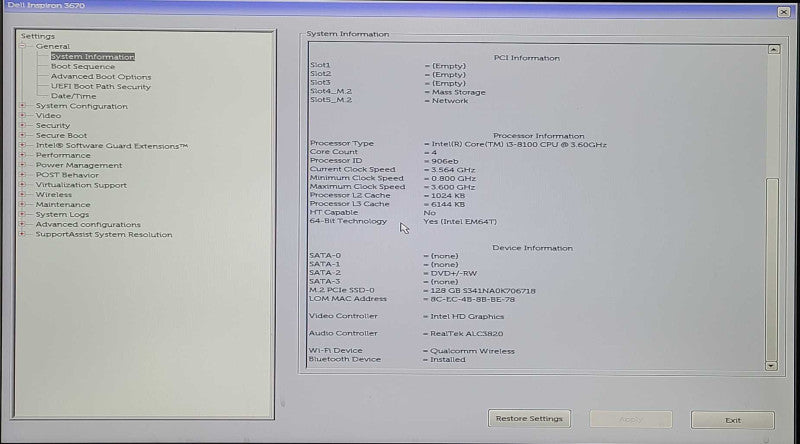Expand the Virtualization Support node
800x444 pixels.
click(x=22, y=185)
